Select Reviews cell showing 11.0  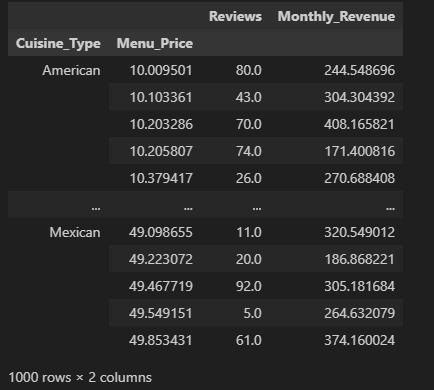tap(249, 232)
